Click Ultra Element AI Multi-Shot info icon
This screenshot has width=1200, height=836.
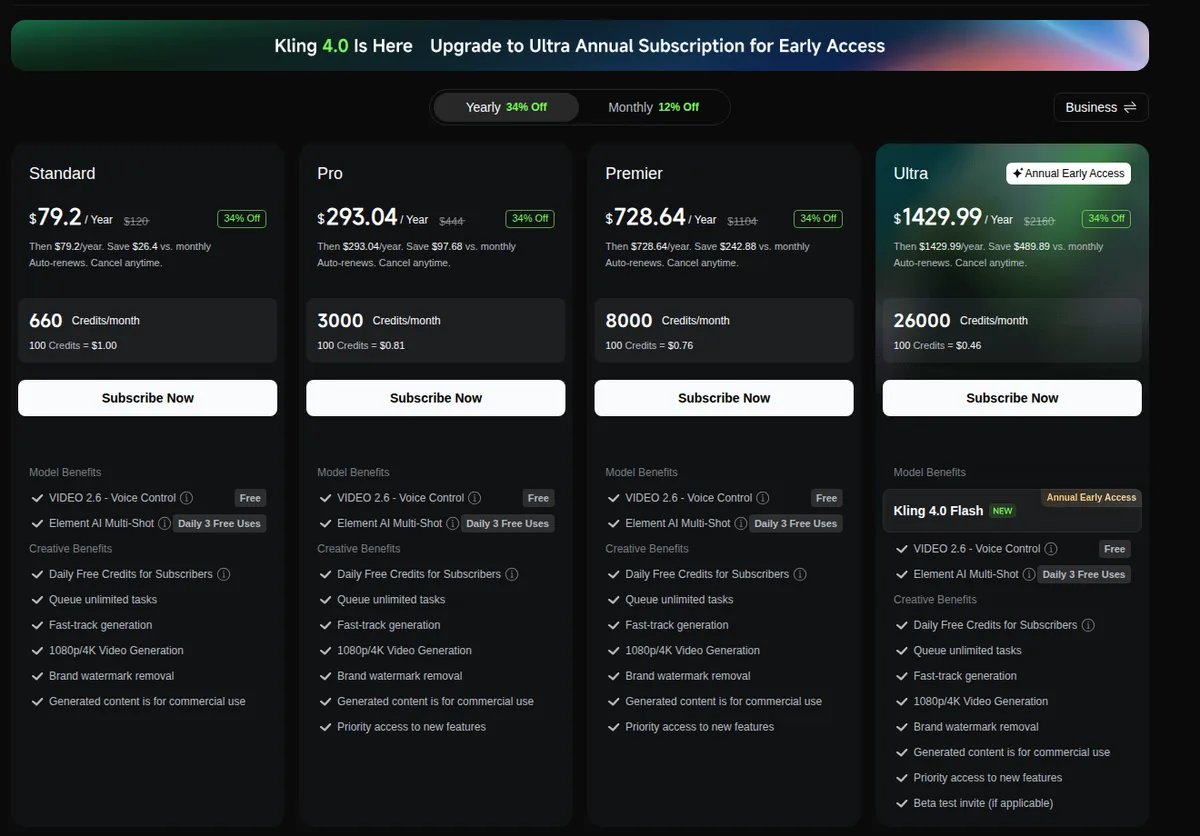click(x=1029, y=574)
